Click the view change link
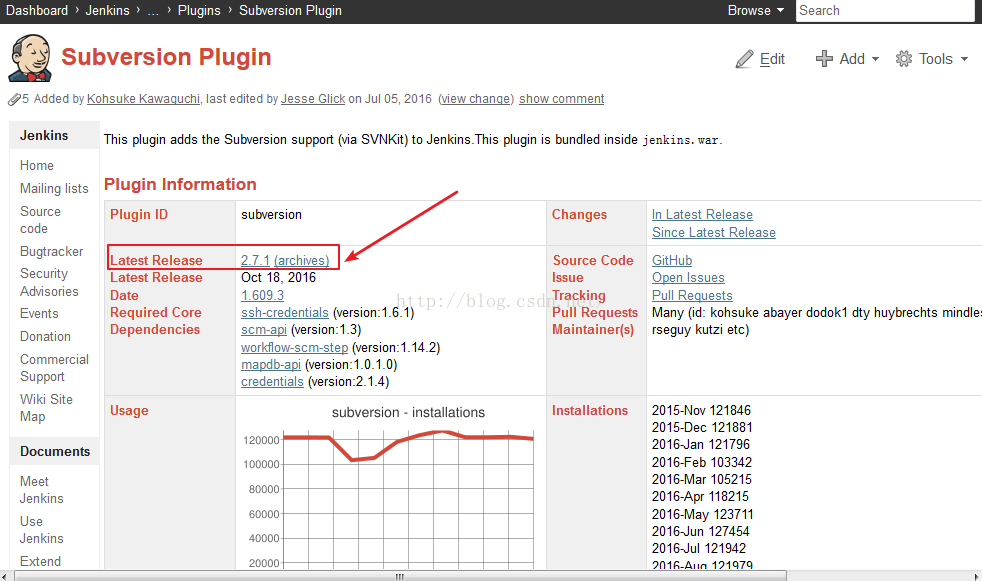This screenshot has height=581, width=982. [476, 99]
